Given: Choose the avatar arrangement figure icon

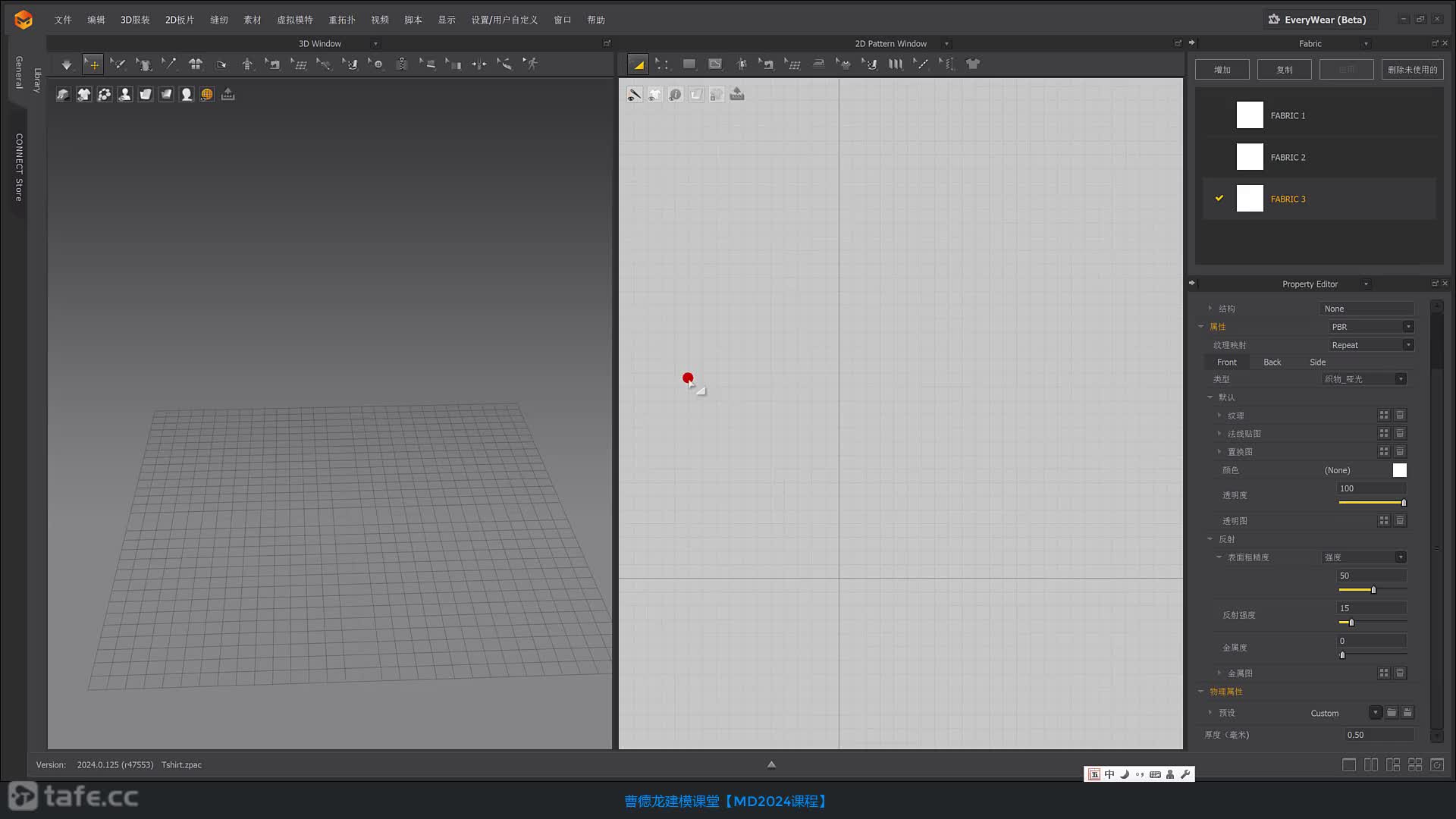Looking at the screenshot, I should (247, 64).
